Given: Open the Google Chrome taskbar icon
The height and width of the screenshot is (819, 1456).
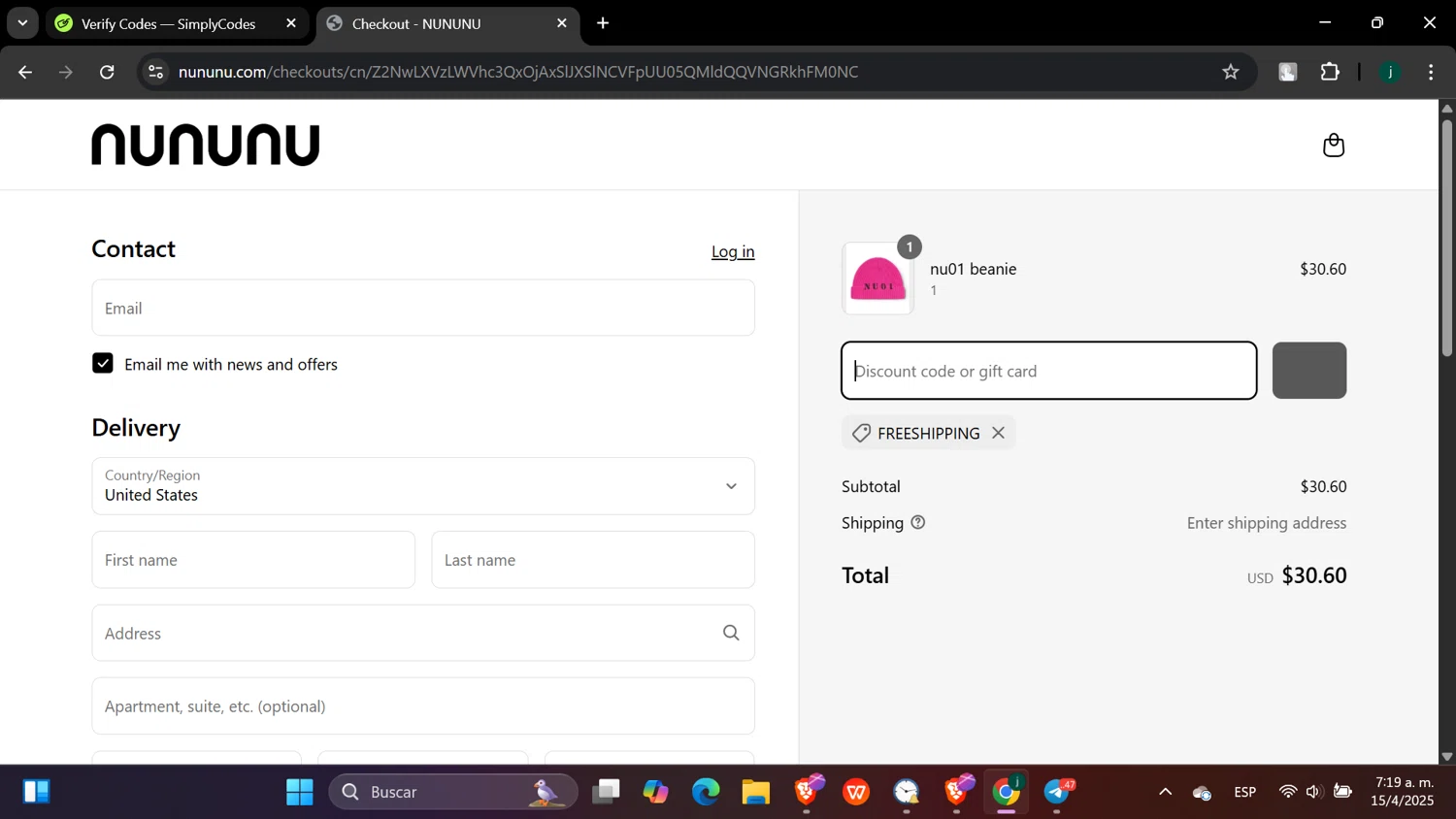Looking at the screenshot, I should tap(1007, 793).
